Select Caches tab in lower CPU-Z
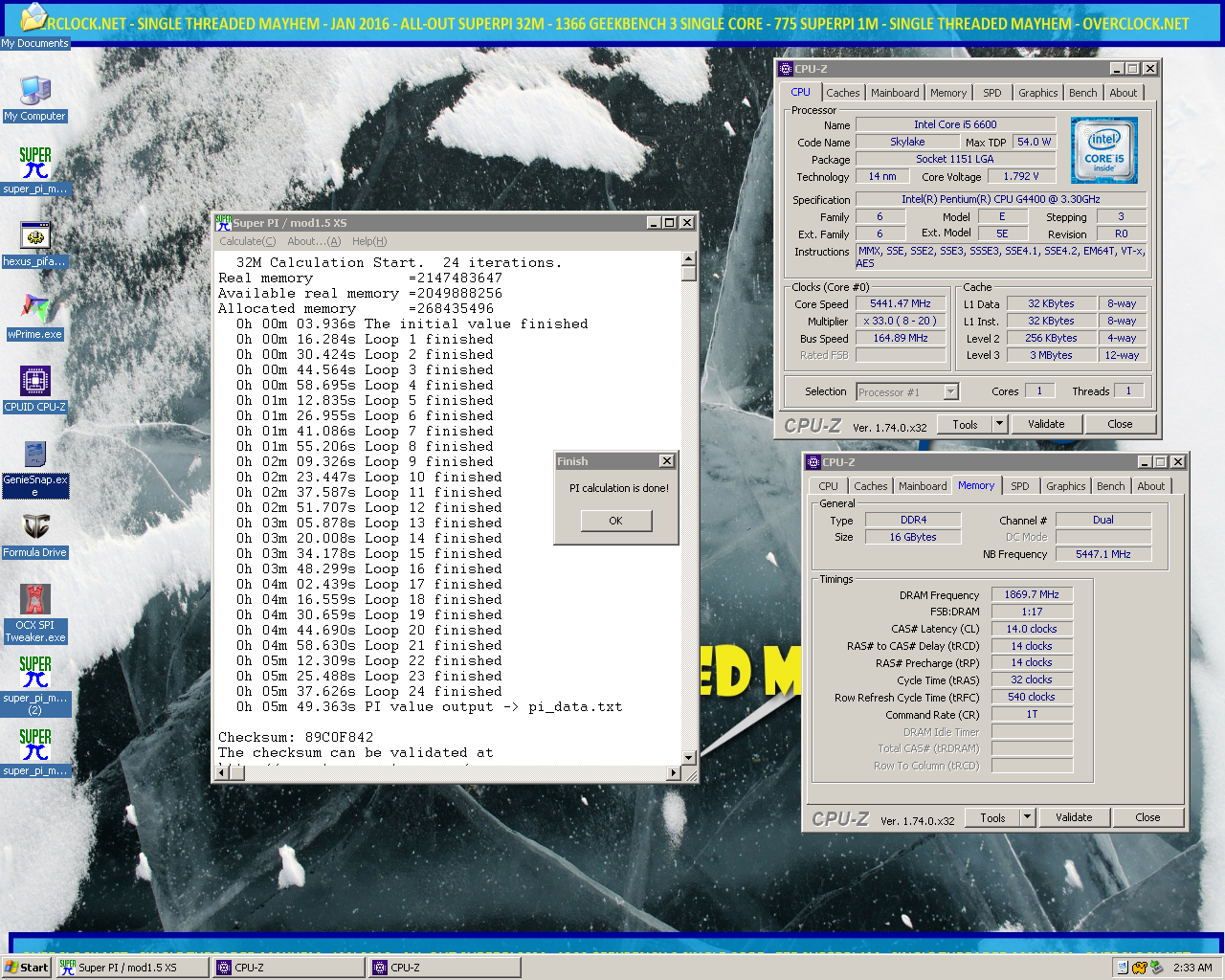Viewport: 1225px width, 980px height. pos(871,486)
